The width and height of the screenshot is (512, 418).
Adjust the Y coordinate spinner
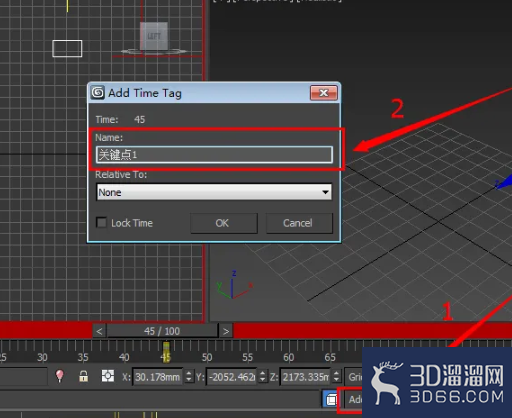(x=263, y=377)
